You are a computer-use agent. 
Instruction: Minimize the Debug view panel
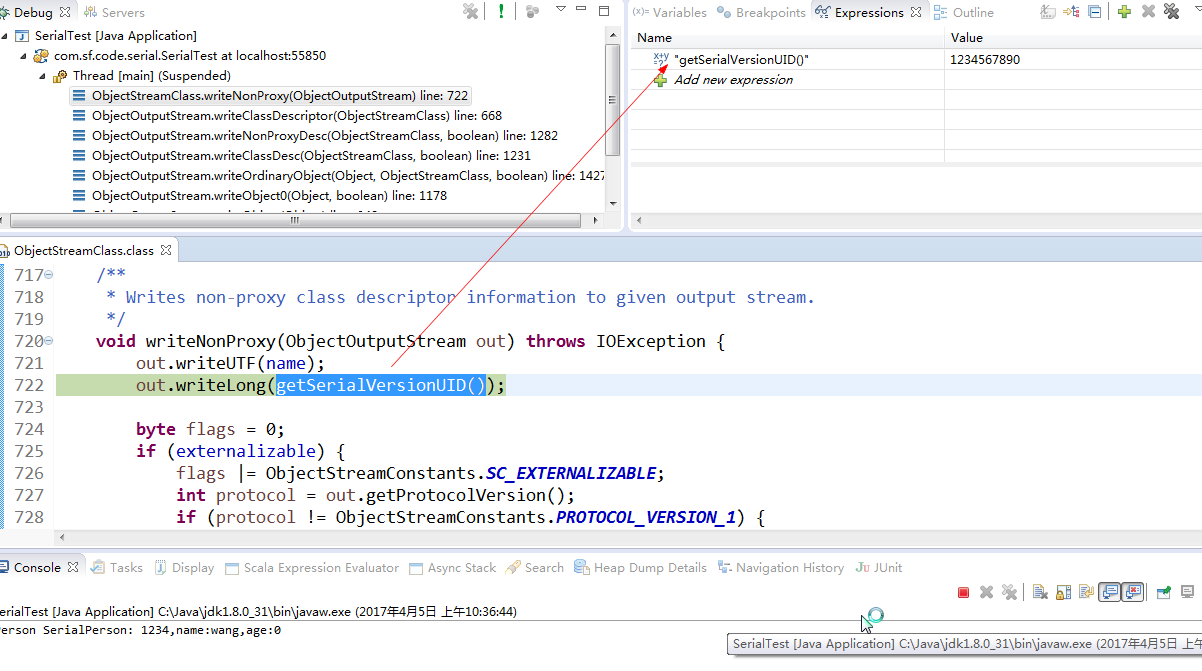[x=582, y=9]
